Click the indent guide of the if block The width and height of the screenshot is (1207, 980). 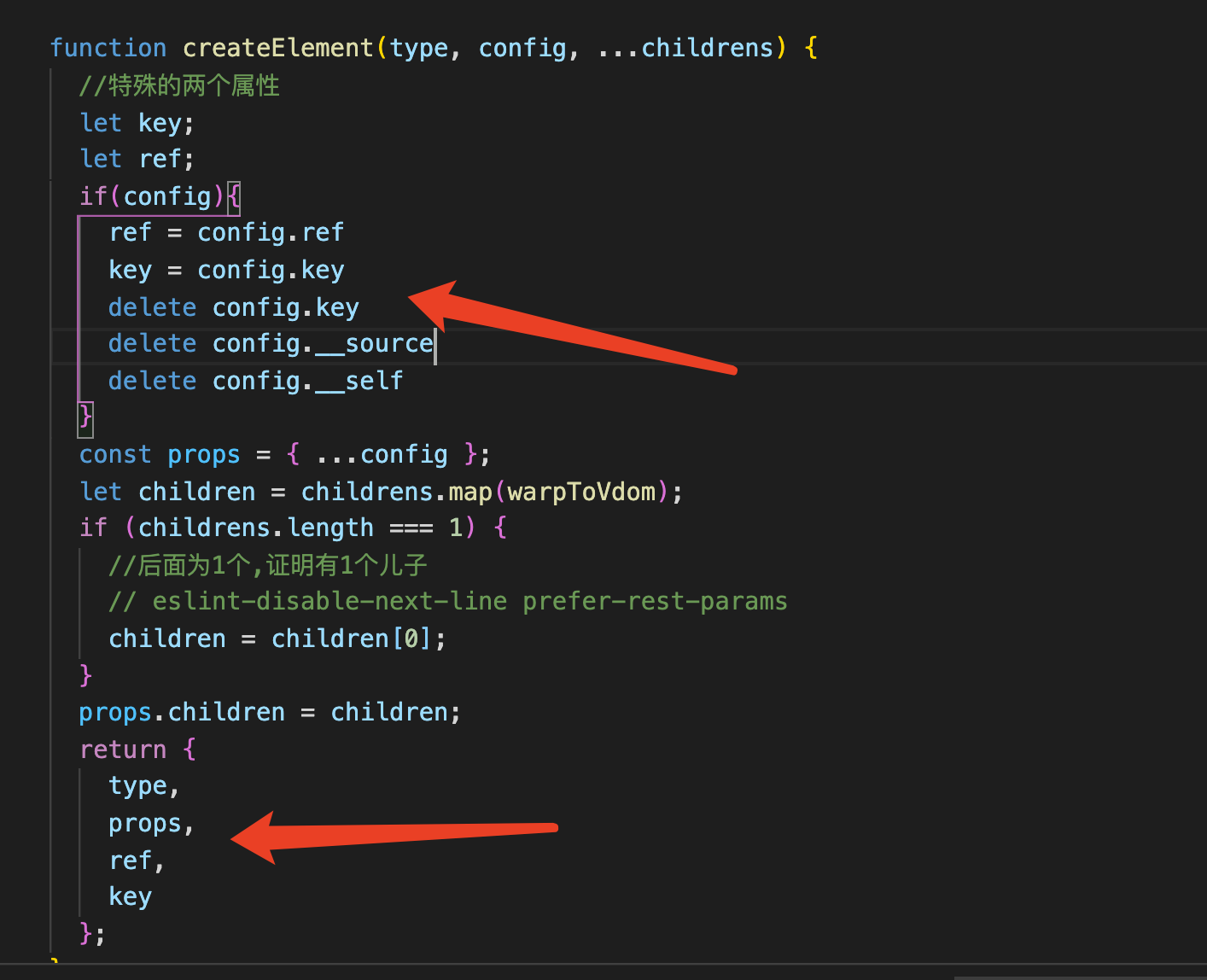(x=79, y=307)
